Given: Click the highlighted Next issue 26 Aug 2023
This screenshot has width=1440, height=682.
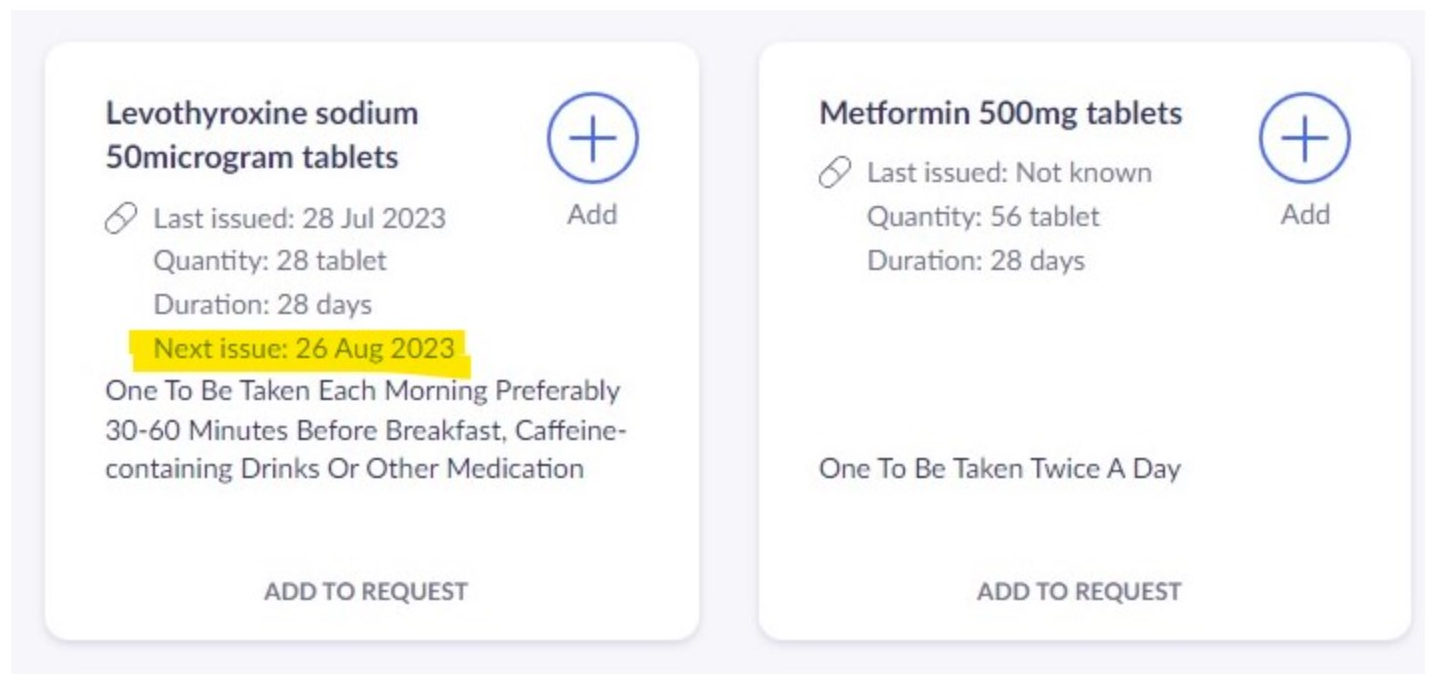Looking at the screenshot, I should click(x=303, y=348).
